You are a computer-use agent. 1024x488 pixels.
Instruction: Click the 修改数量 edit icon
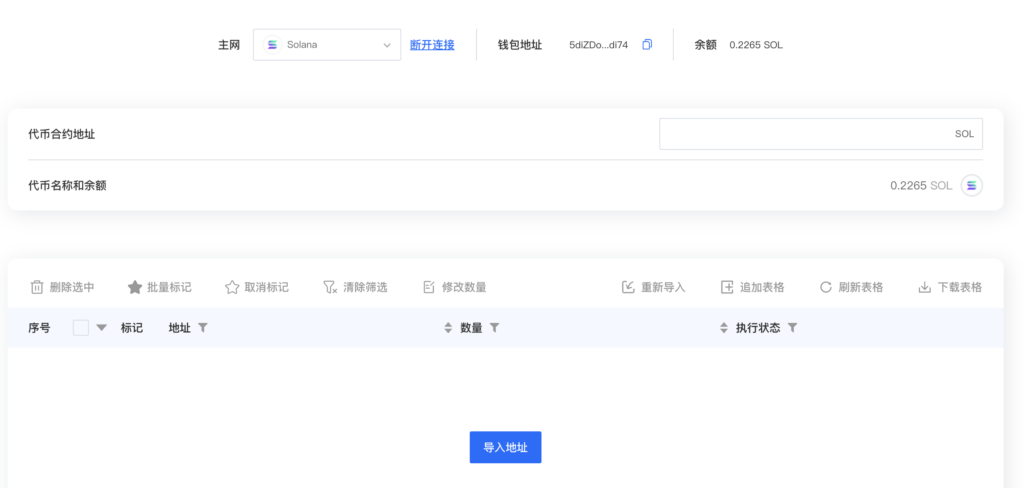[x=429, y=287]
